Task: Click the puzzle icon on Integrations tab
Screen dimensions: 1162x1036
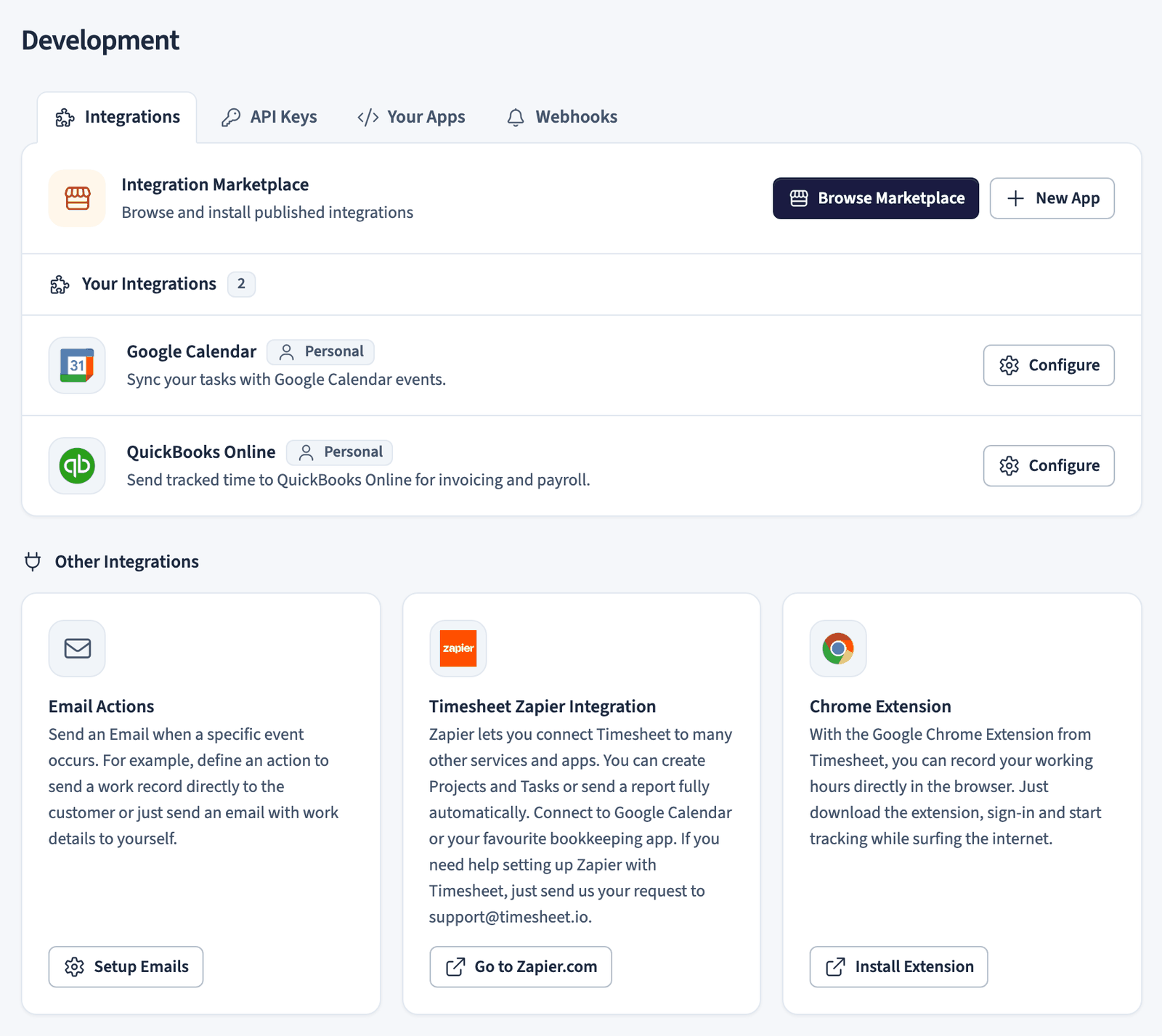Action: (x=65, y=118)
